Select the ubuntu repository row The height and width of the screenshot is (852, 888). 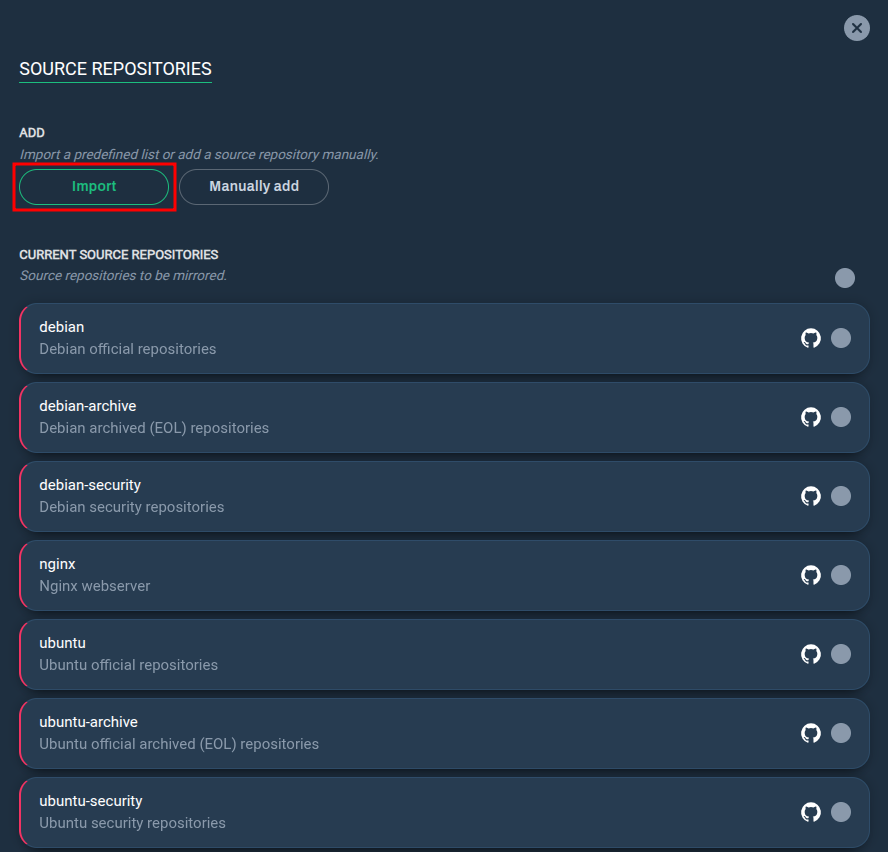pyautogui.click(x=445, y=654)
